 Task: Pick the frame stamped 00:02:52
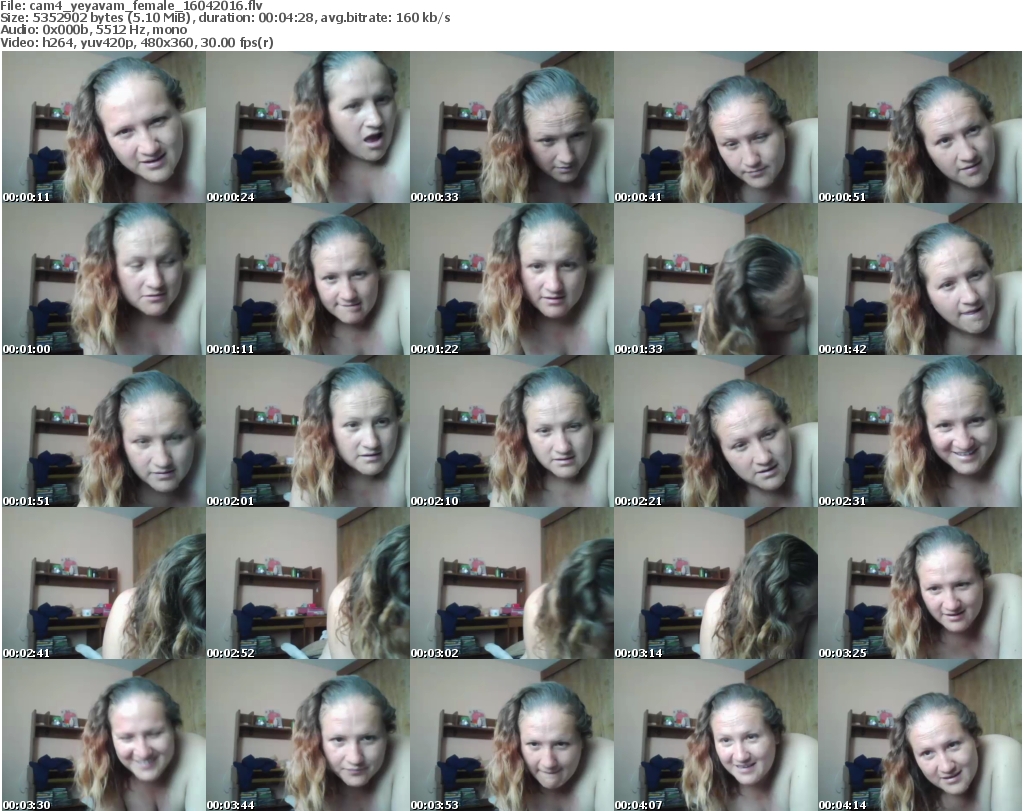point(308,584)
